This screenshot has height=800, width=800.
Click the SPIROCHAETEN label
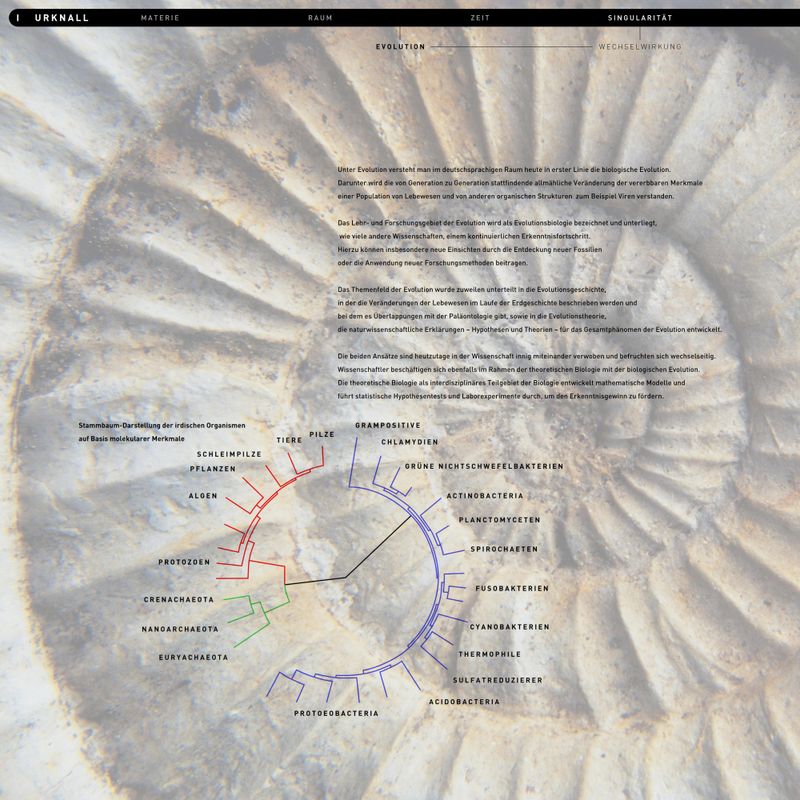point(504,549)
